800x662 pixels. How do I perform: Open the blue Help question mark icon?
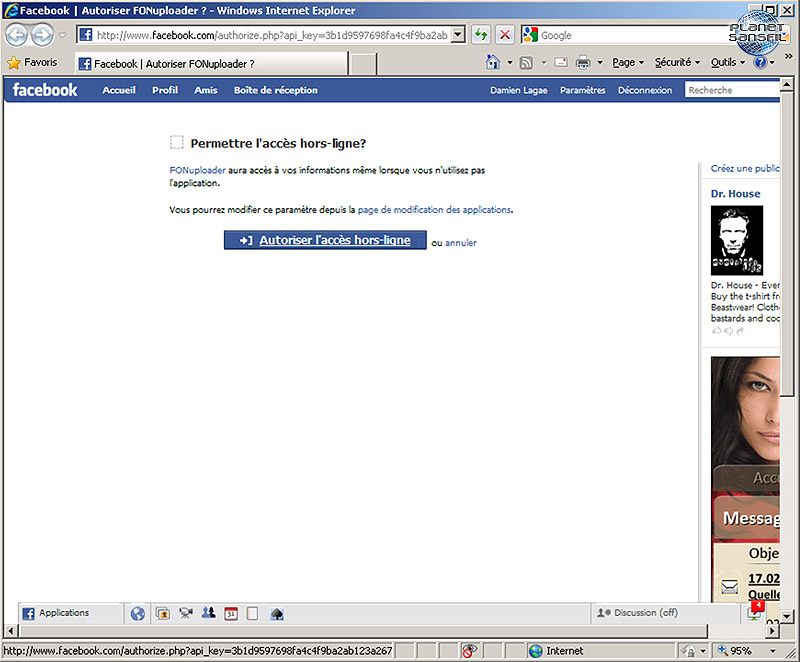click(x=760, y=62)
